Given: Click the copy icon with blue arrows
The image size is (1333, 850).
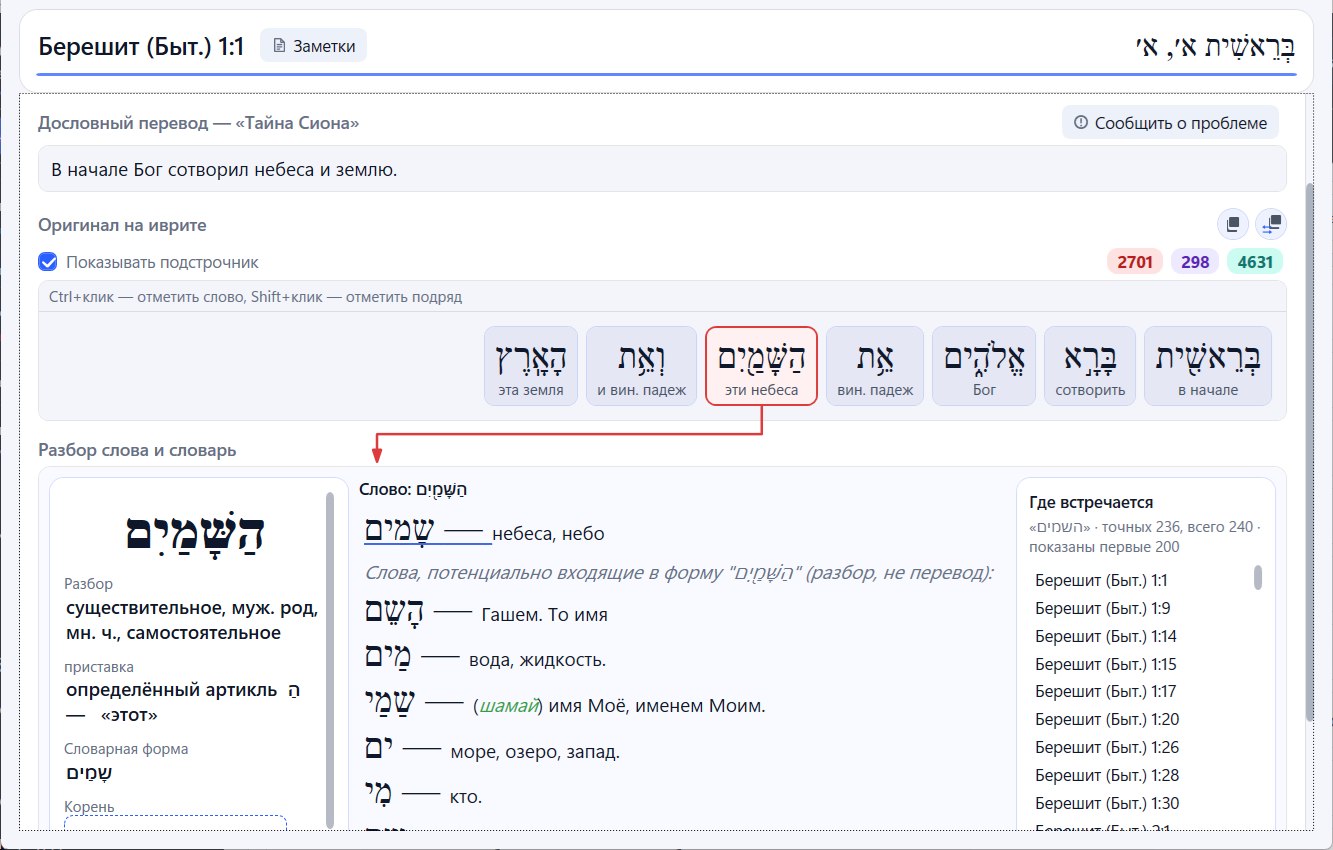Looking at the screenshot, I should (1272, 223).
